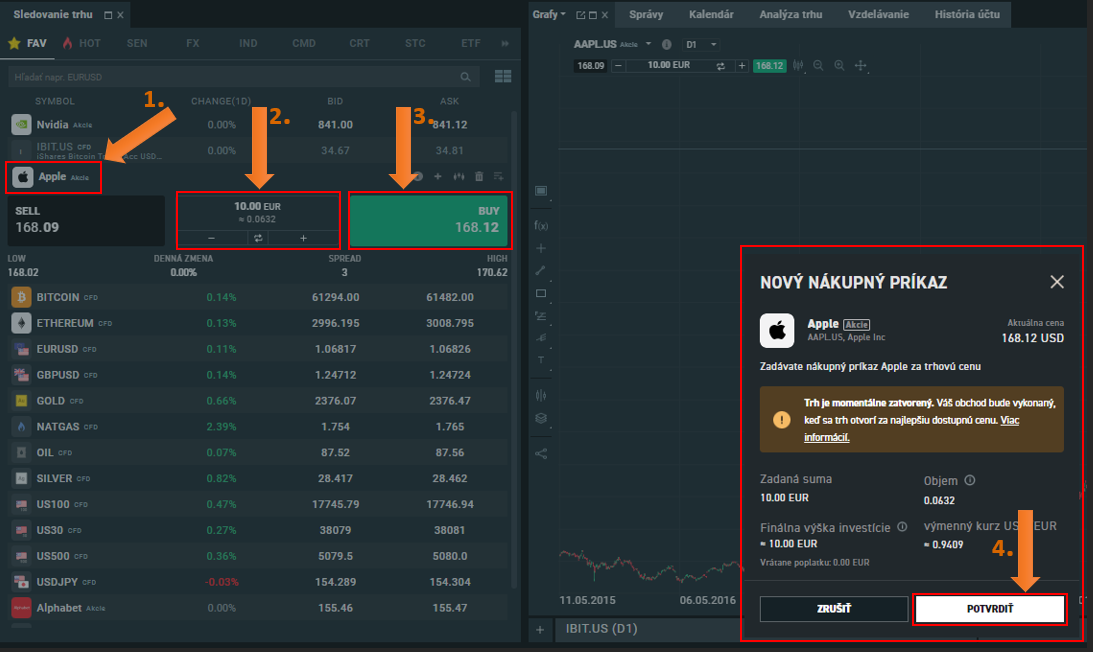Toggle amount unit in chart order bar
The height and width of the screenshot is (652, 1093).
(x=720, y=66)
